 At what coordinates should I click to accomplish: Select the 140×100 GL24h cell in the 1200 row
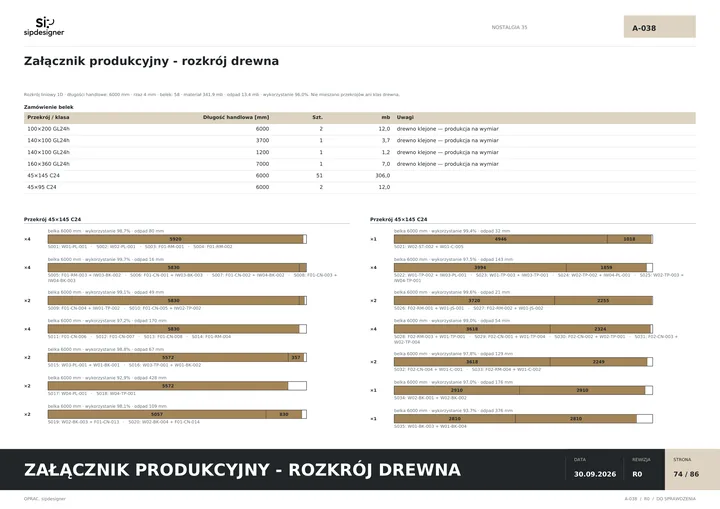click(x=49, y=153)
